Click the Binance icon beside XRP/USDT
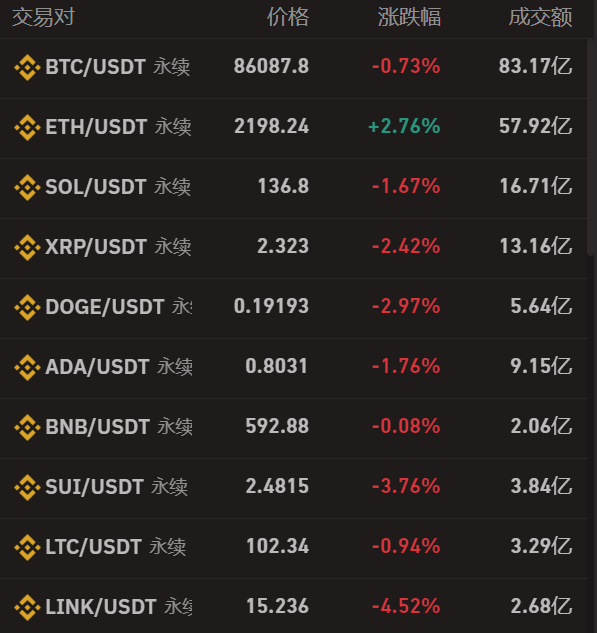Viewport: 597px width, 633px height. pos(27,247)
